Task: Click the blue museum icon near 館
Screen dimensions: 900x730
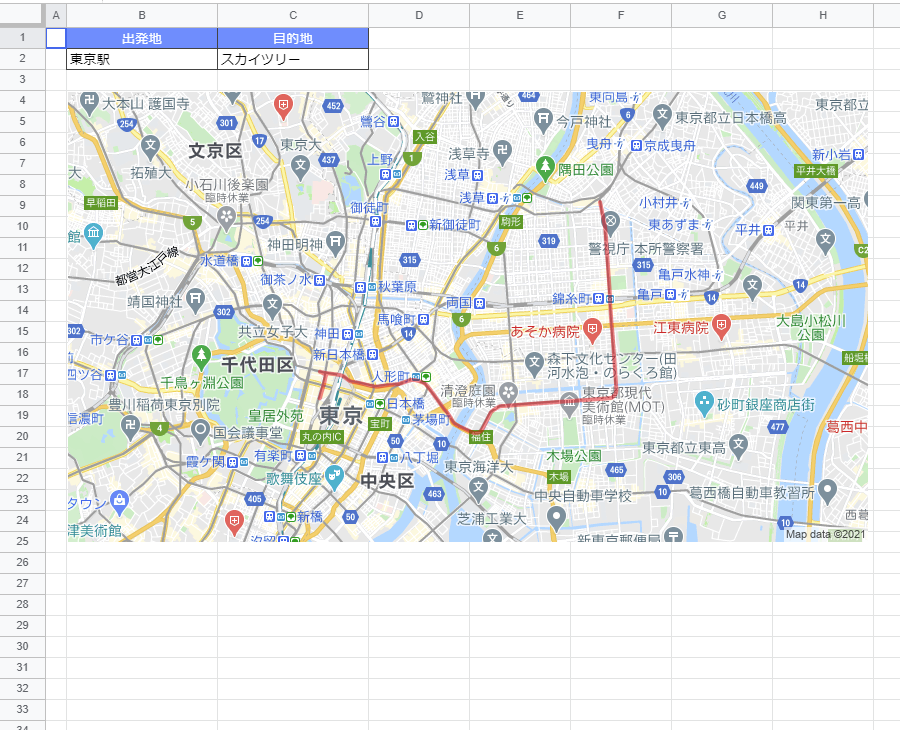Action: point(93,233)
